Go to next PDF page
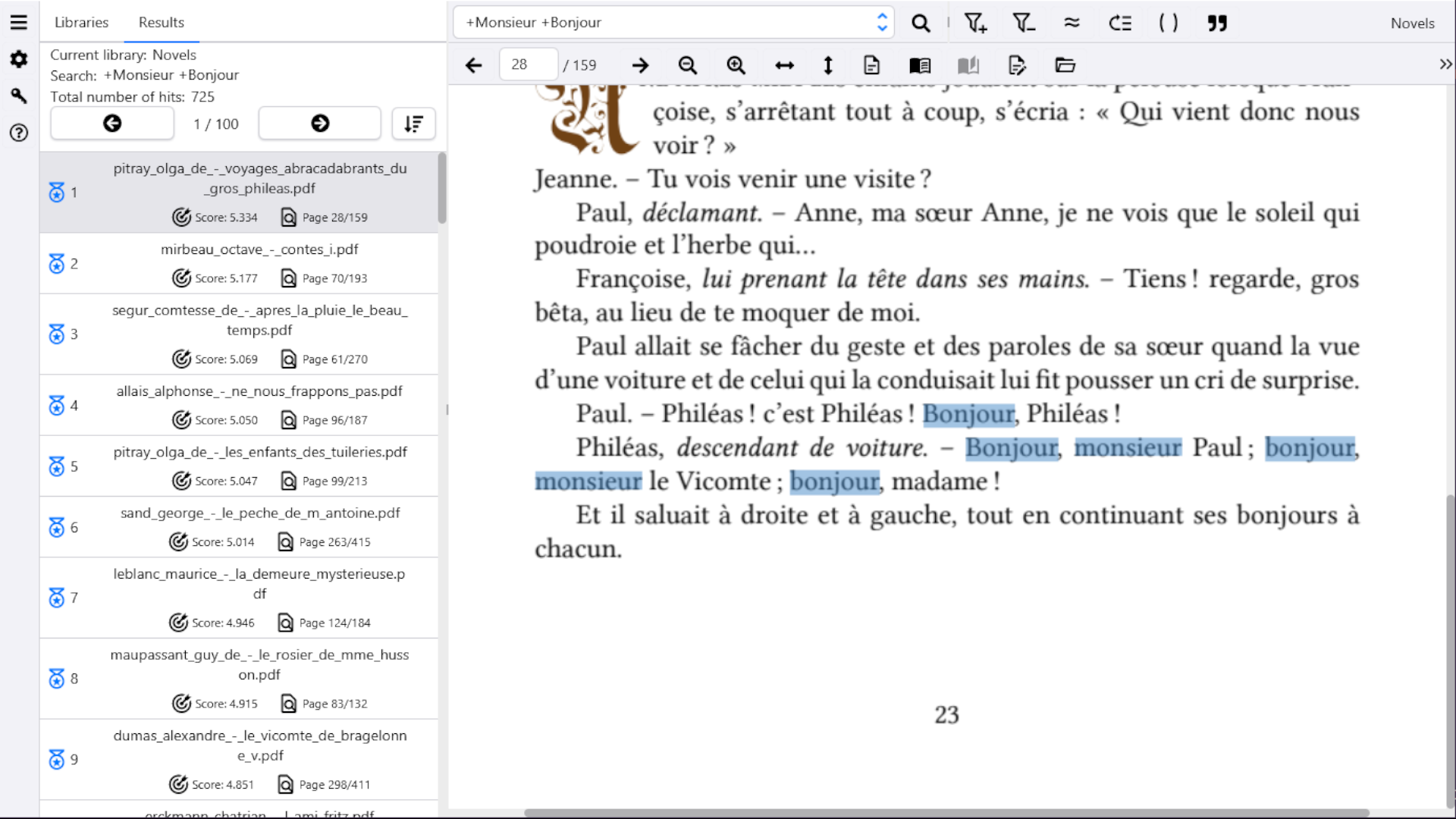The image size is (1456, 819). [640, 65]
